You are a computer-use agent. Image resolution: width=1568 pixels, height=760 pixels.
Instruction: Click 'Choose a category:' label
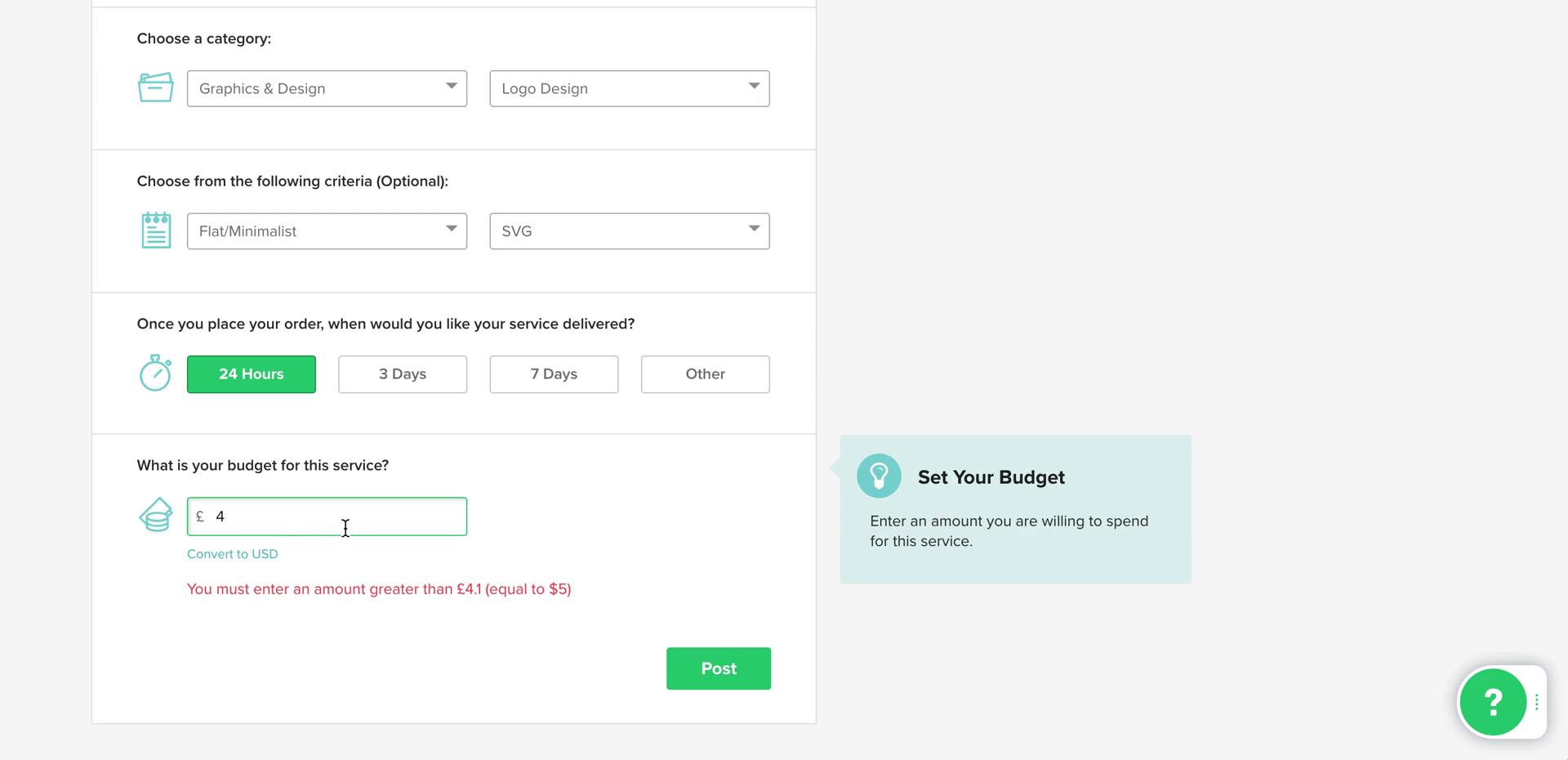click(204, 38)
